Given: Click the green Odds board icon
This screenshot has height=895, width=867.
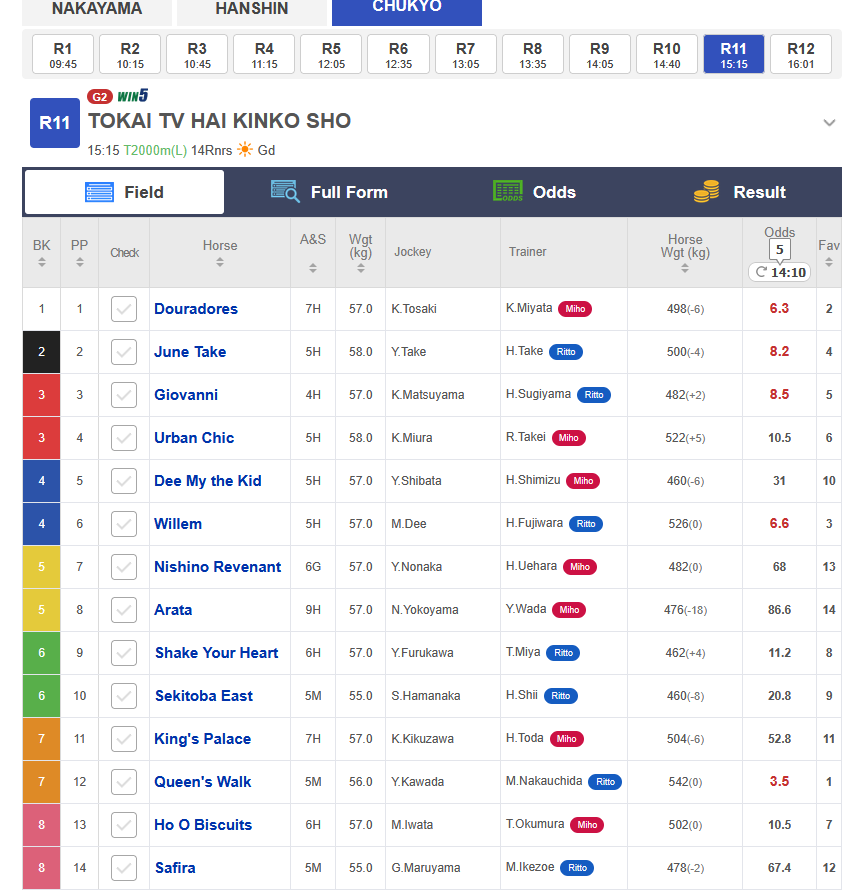Looking at the screenshot, I should (x=508, y=191).
